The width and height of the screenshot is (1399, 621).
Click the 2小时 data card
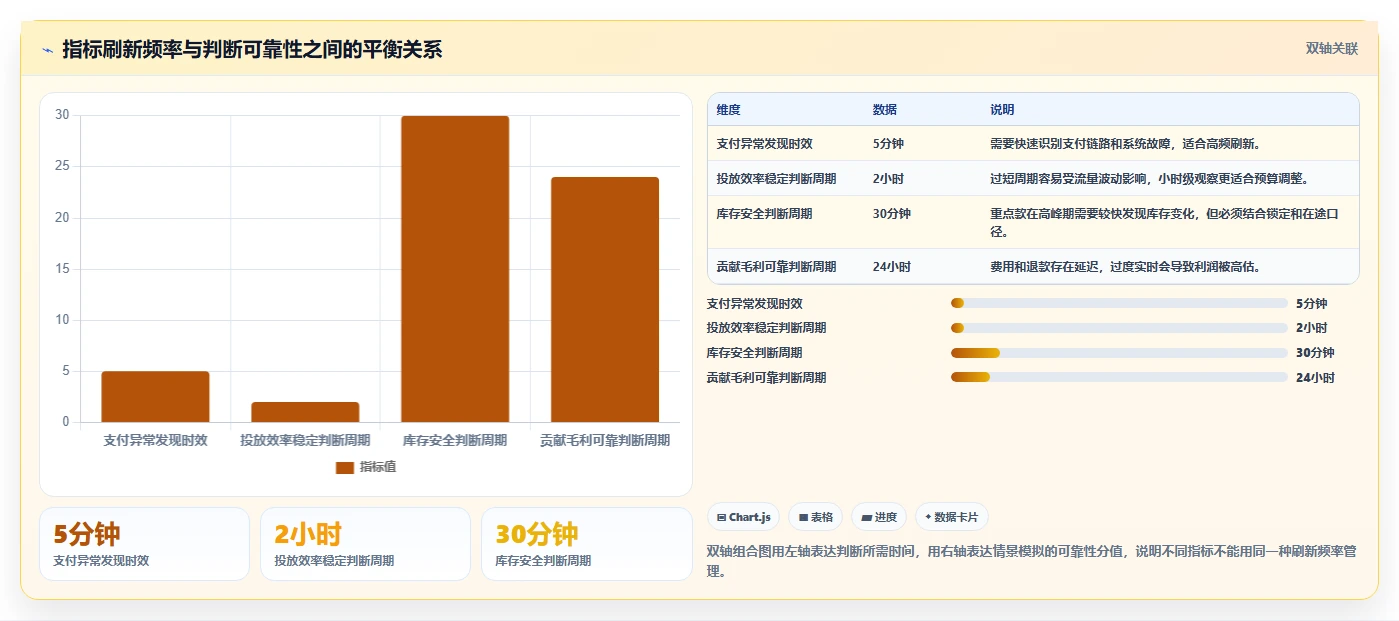tap(365, 544)
